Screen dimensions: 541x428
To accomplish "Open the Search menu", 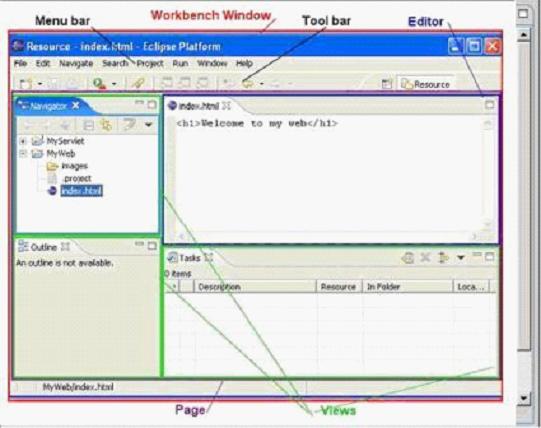I will click(115, 64).
